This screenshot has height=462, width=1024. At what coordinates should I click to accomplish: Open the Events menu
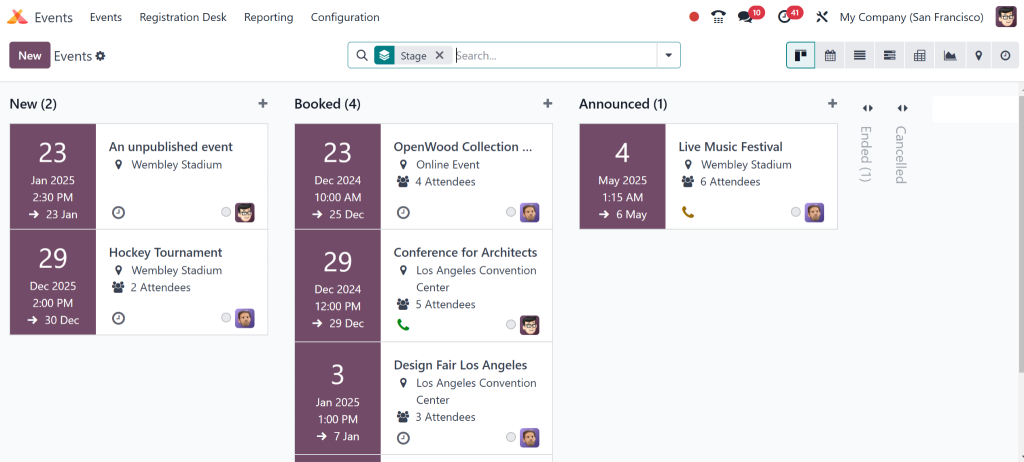click(106, 17)
